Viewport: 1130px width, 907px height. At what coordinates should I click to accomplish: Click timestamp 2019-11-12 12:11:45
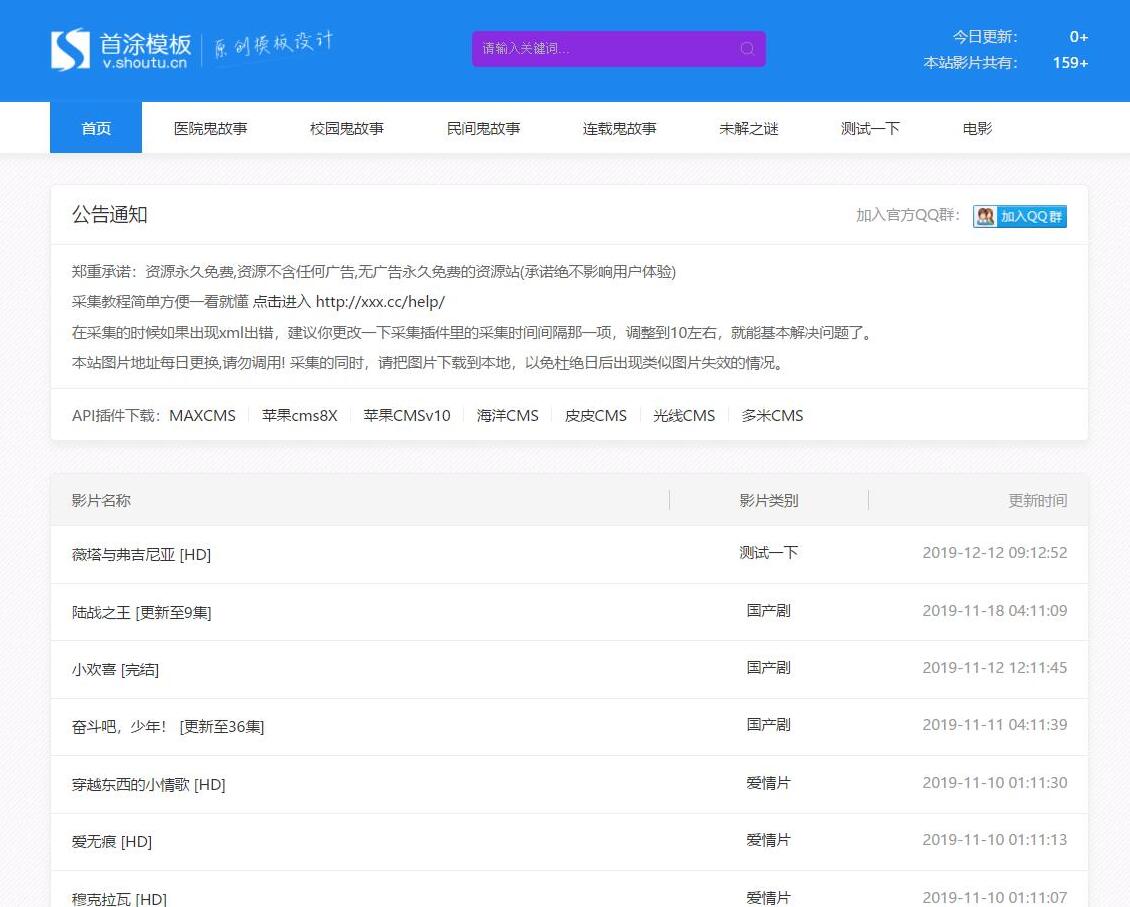point(995,667)
